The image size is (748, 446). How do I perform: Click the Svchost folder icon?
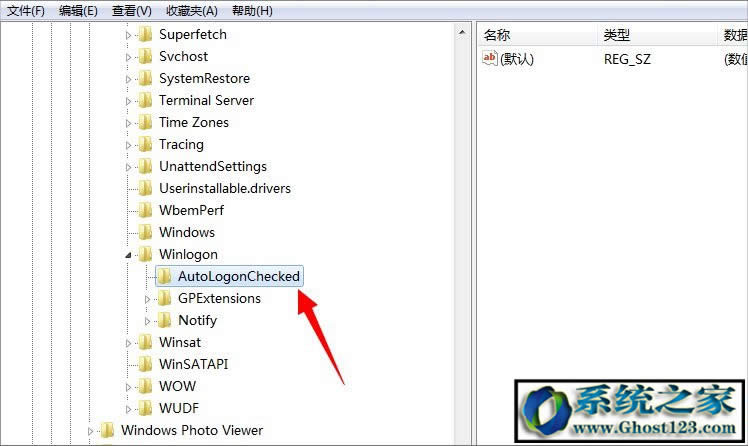(x=145, y=56)
